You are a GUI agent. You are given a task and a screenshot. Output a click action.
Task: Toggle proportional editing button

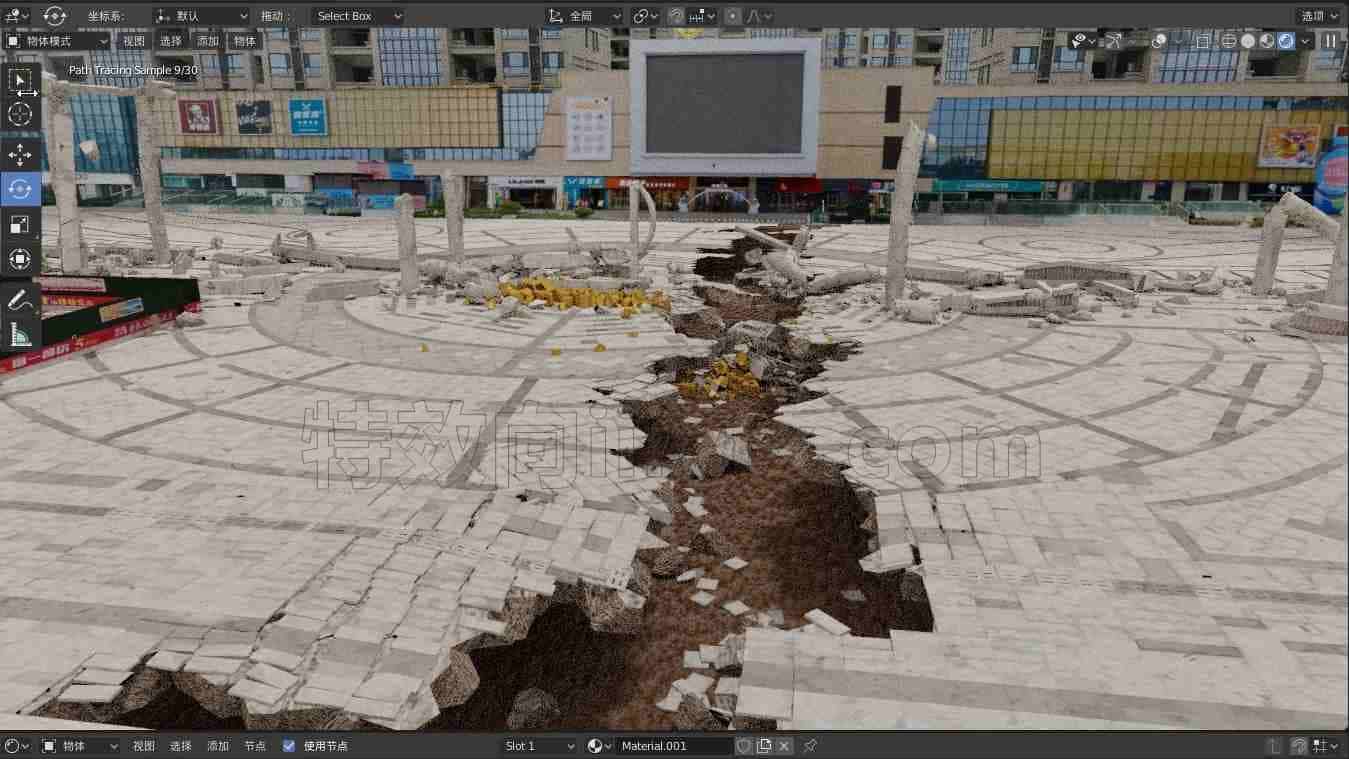pos(733,16)
